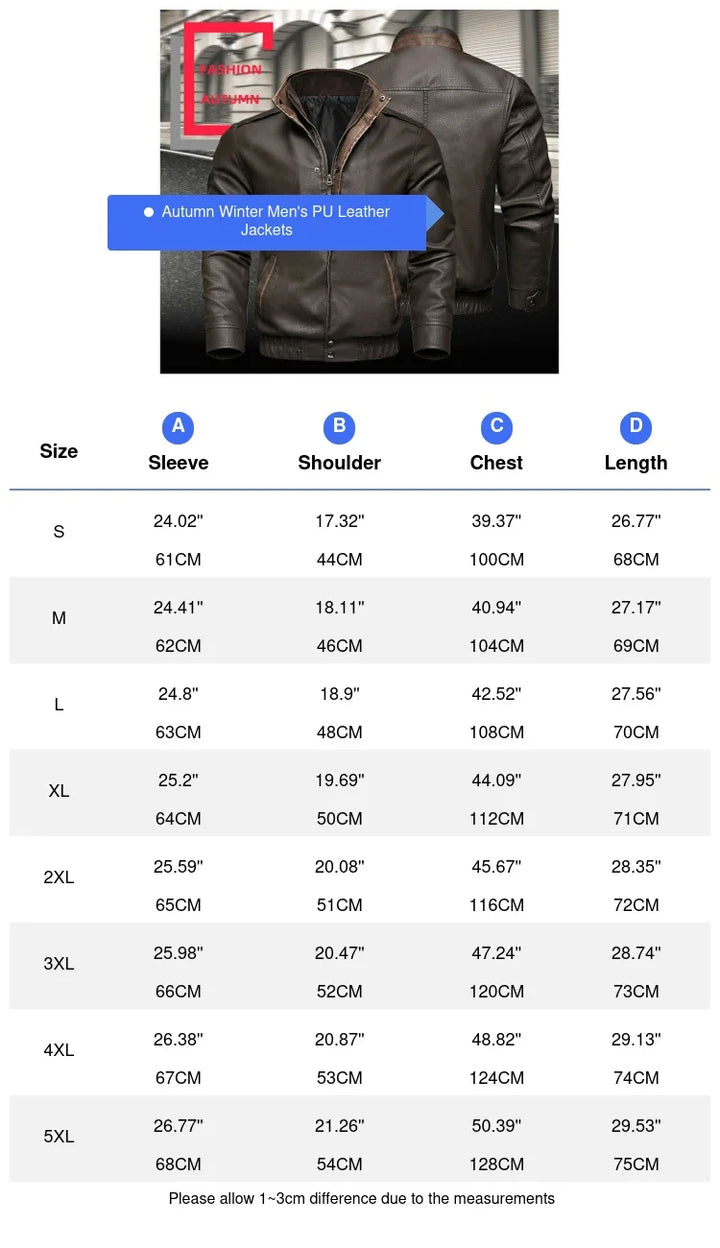Screen dimensions: 720x1248
Task: Pick the 5XL size row label
Action: point(59,1137)
